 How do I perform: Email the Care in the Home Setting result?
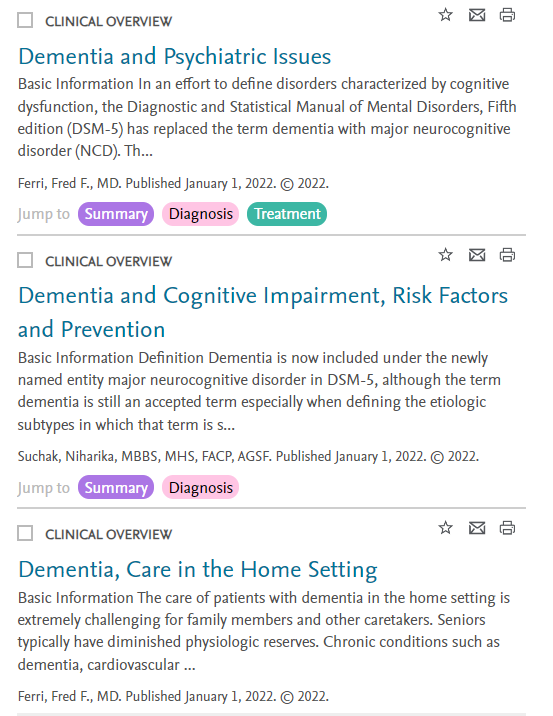click(x=477, y=528)
